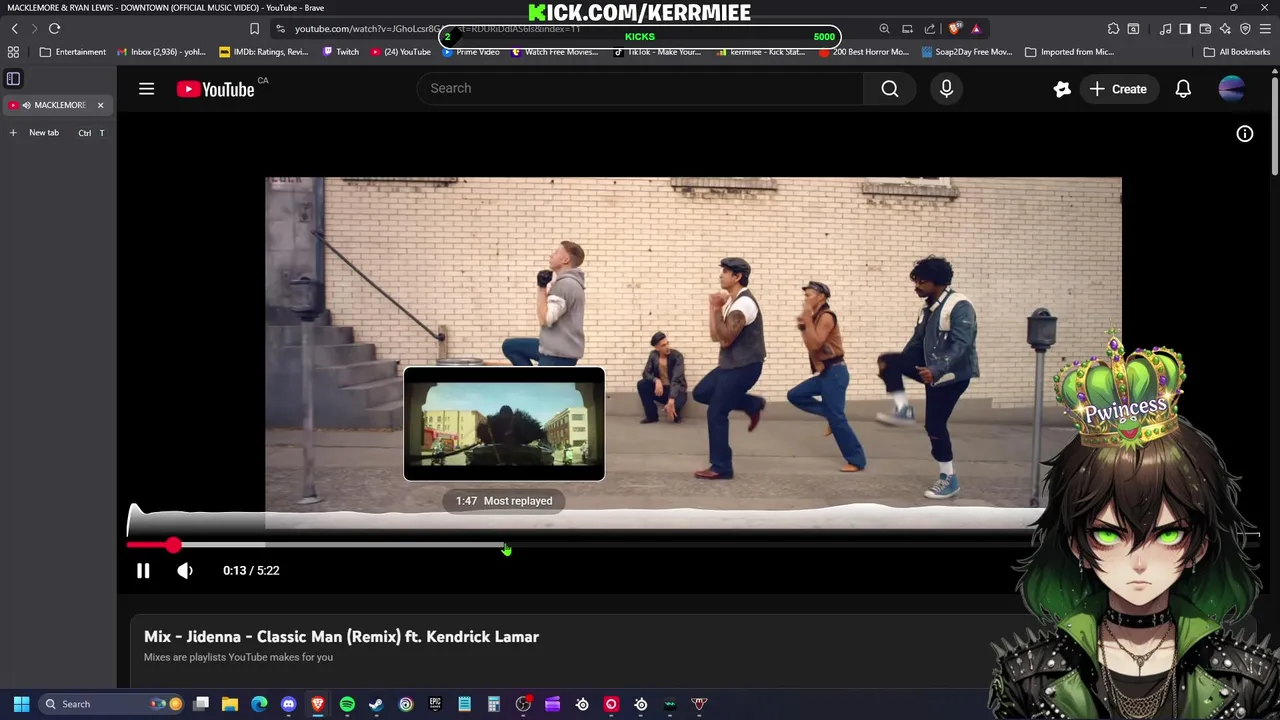This screenshot has width=1280, height=720.
Task: Toggle the Brave sidebar panel icon
Action: pos(13,78)
